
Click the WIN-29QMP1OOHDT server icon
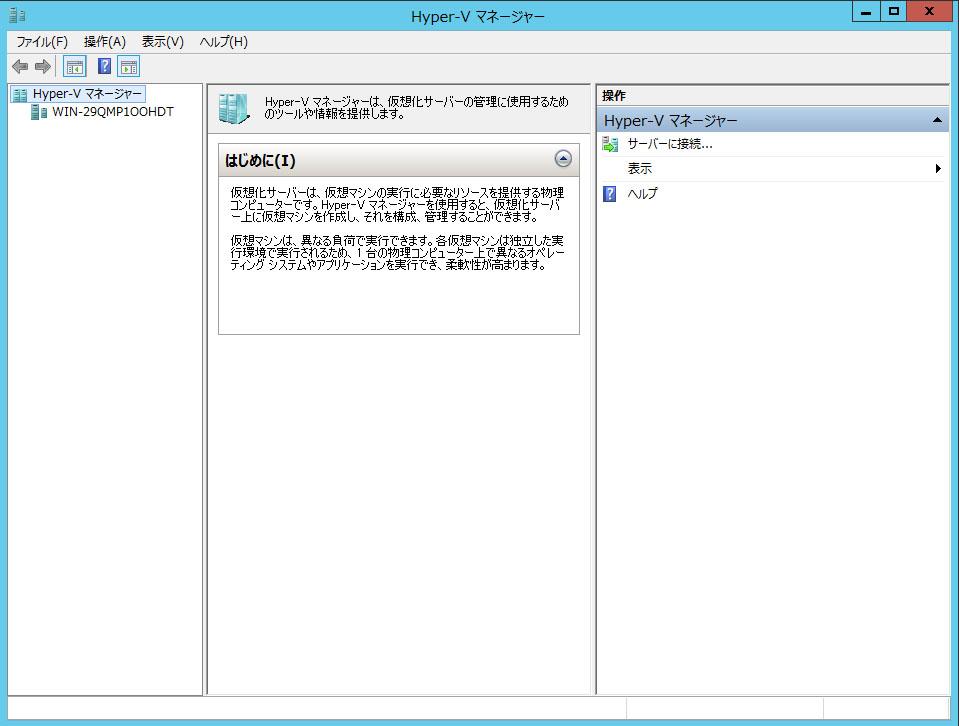coord(39,112)
